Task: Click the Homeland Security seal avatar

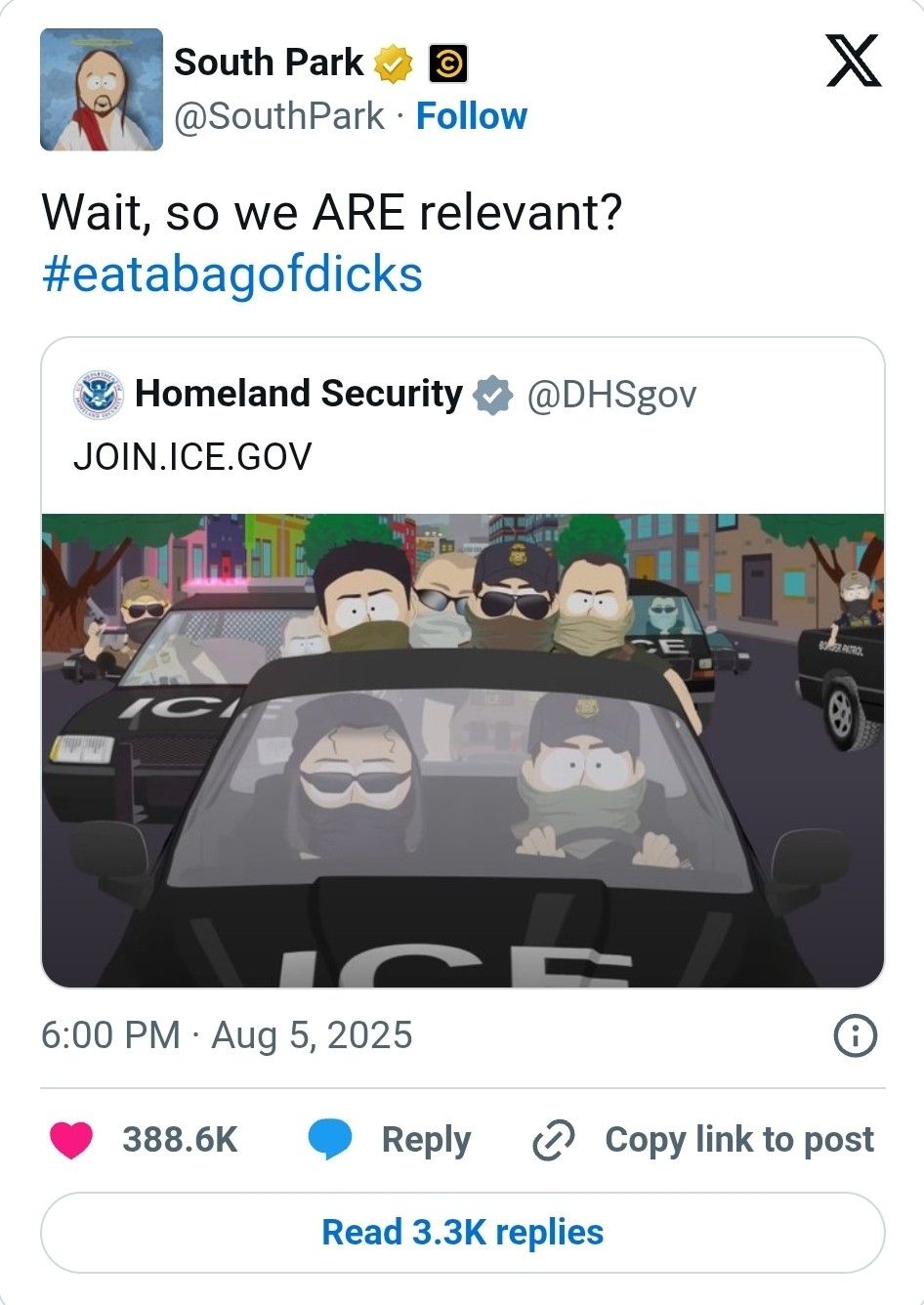Action: pyautogui.click(x=99, y=396)
